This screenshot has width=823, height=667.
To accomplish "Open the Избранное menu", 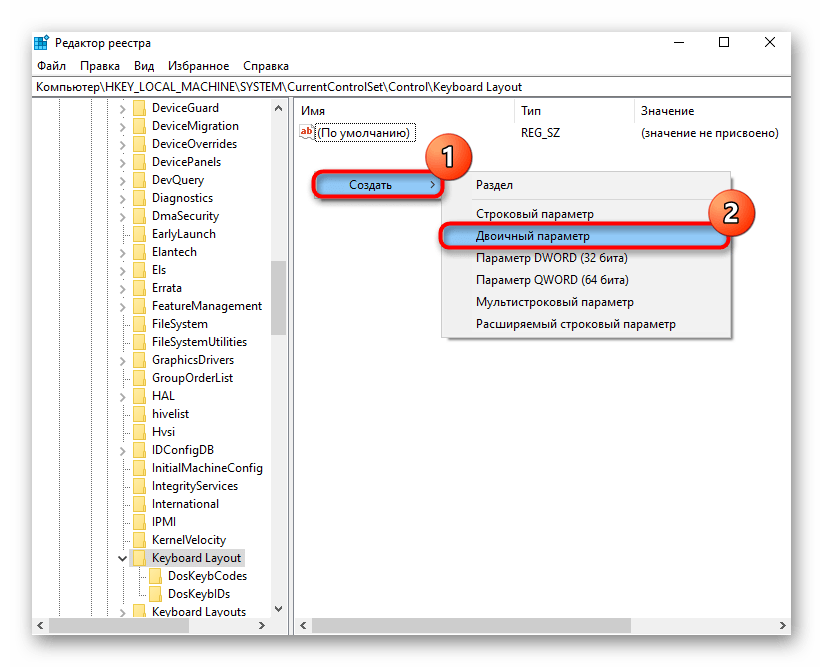I will pyautogui.click(x=198, y=66).
